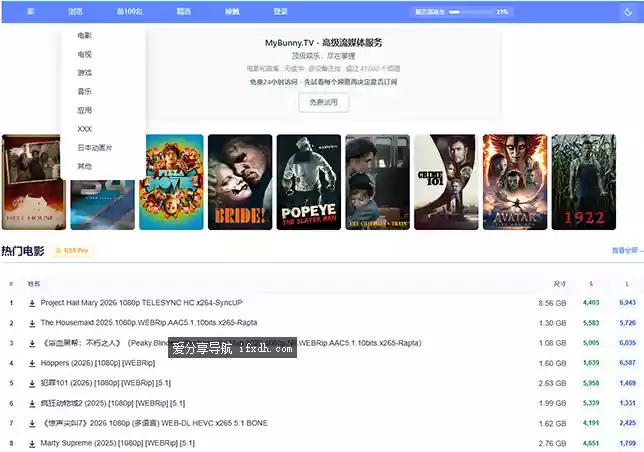Select 日本动画片 in the browse dropdown
The image size is (644, 452).
point(94,147)
